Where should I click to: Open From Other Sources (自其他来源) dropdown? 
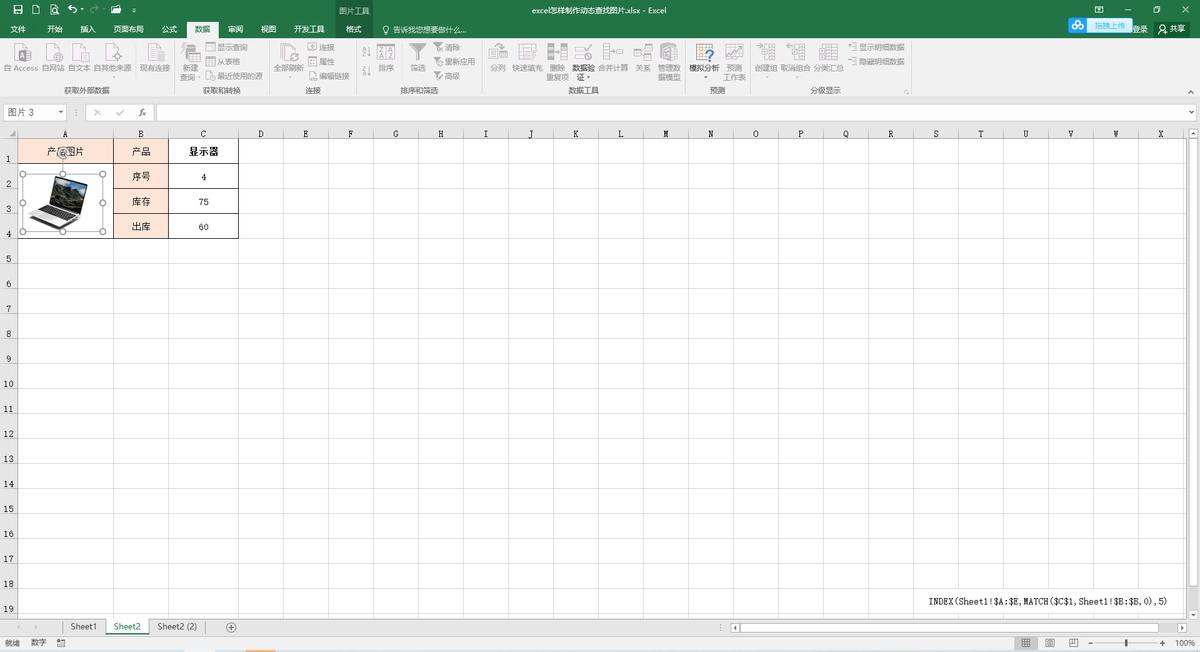point(112,61)
